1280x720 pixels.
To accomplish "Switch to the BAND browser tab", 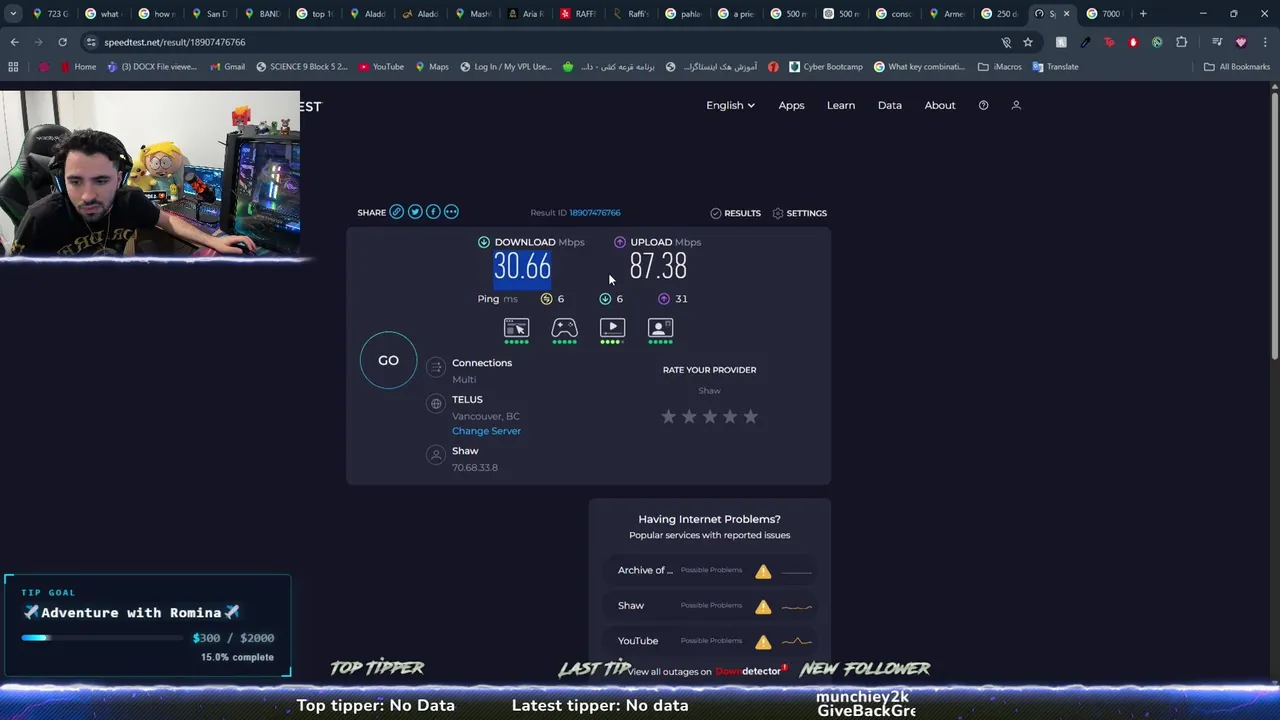I will [262, 14].
